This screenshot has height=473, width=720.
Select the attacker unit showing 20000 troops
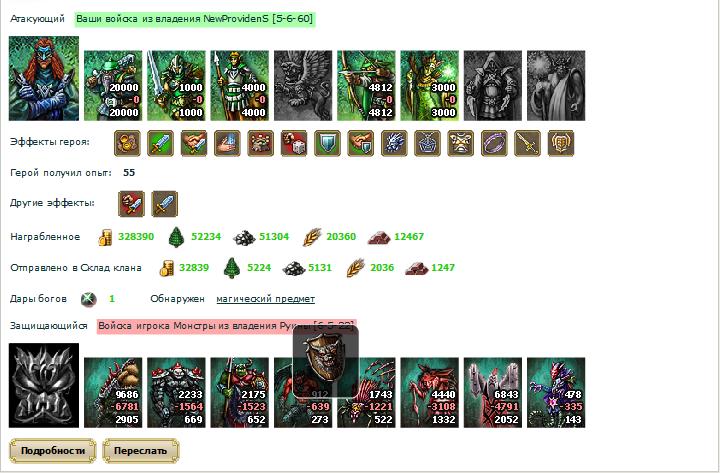pyautogui.click(x=113, y=85)
